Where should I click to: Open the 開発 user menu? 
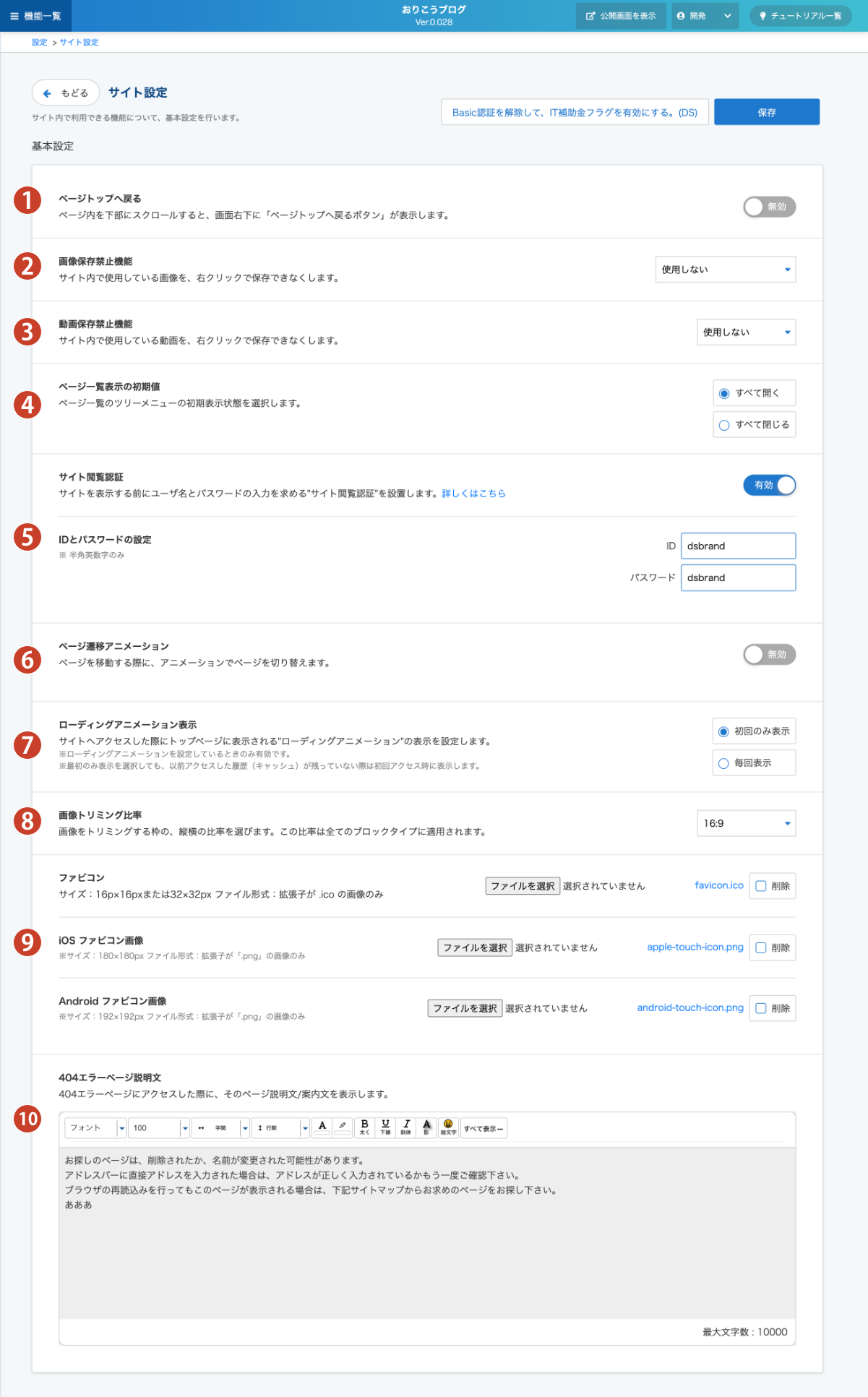tap(705, 16)
